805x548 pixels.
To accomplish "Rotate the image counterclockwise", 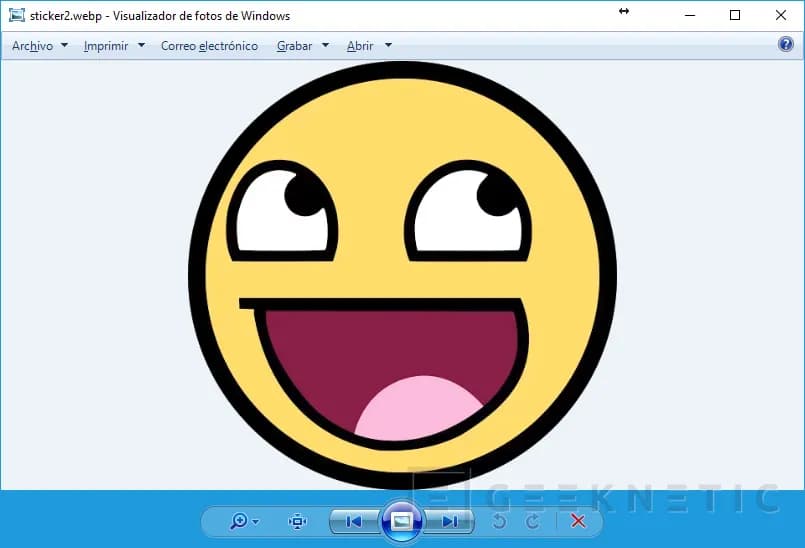I will coord(499,521).
